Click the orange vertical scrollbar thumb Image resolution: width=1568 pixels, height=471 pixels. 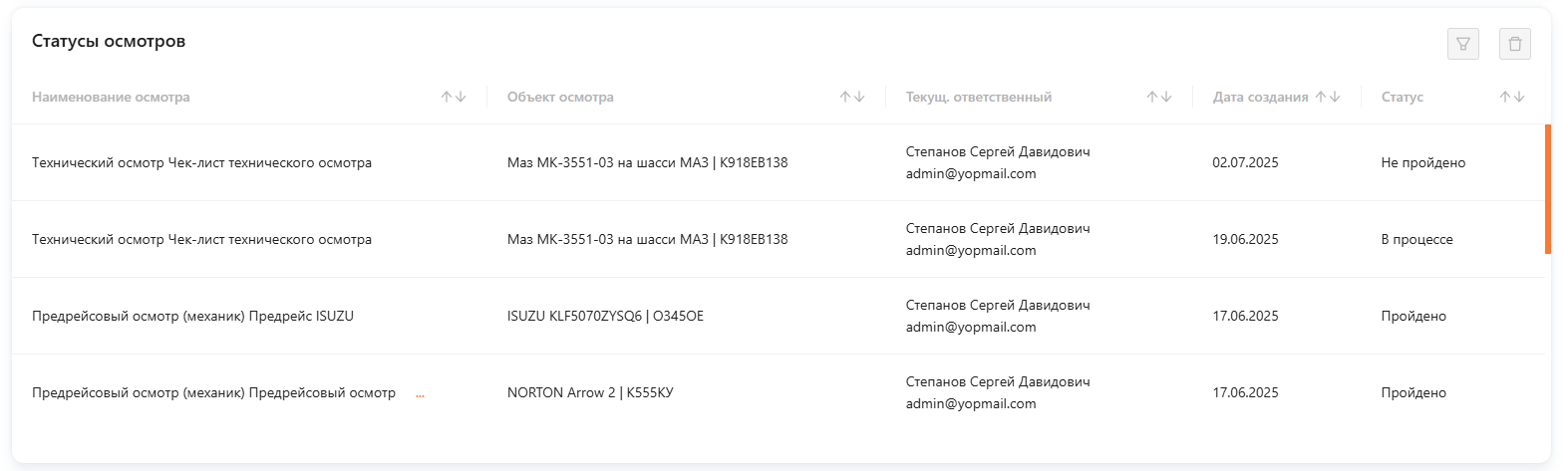click(x=1547, y=189)
